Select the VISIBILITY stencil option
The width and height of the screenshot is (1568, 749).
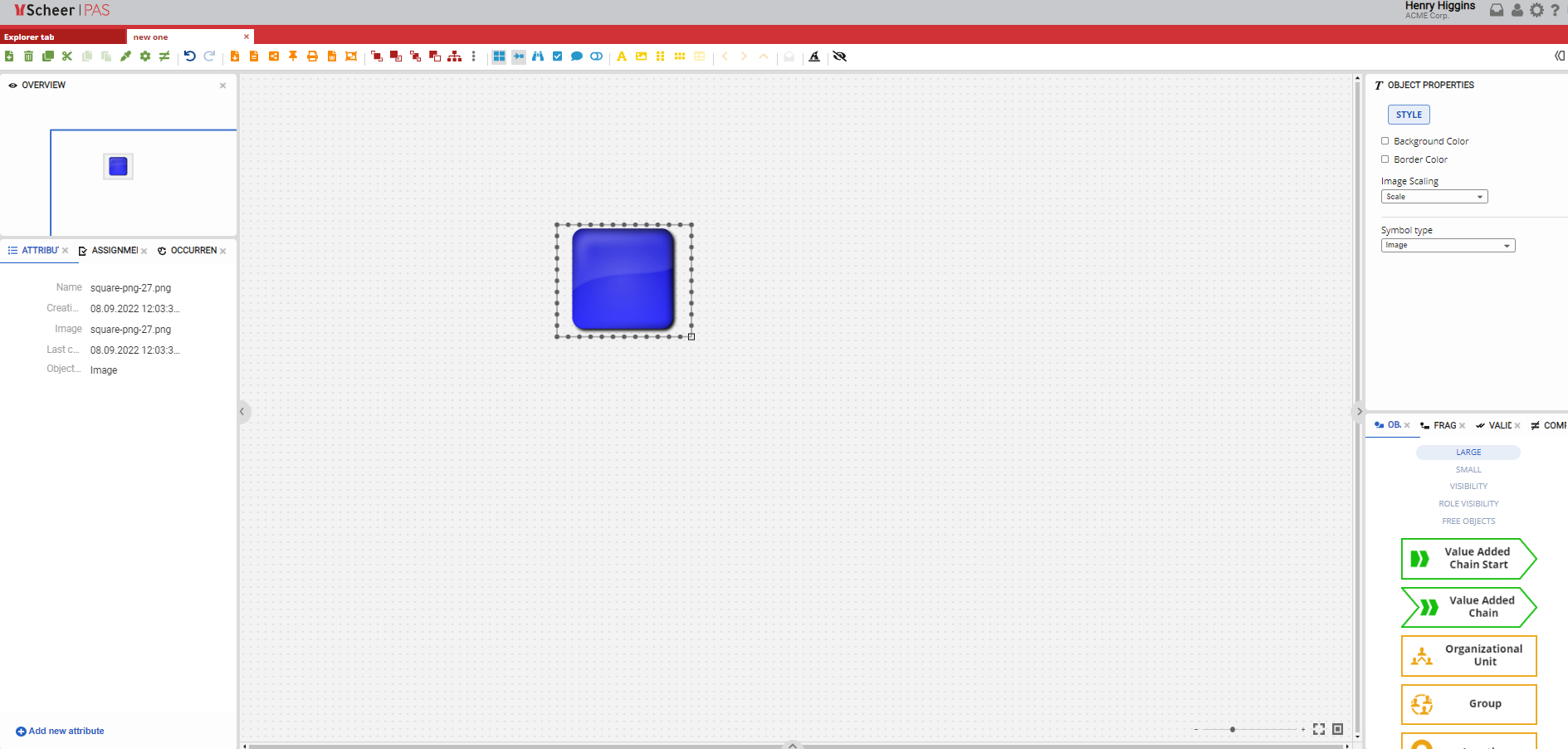(1468, 487)
